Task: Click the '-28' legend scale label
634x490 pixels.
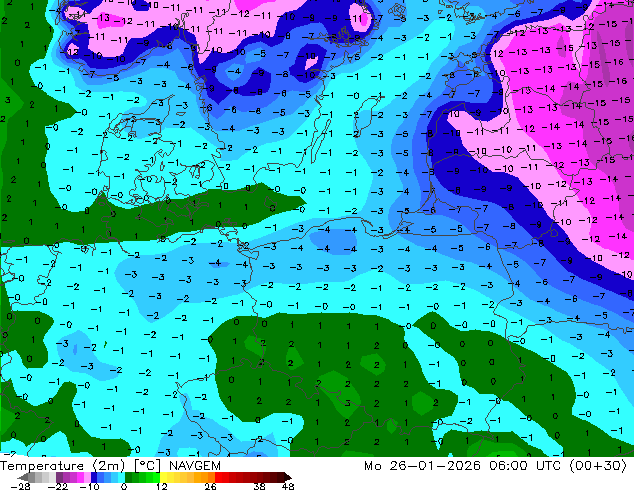Action: [x=20, y=486]
